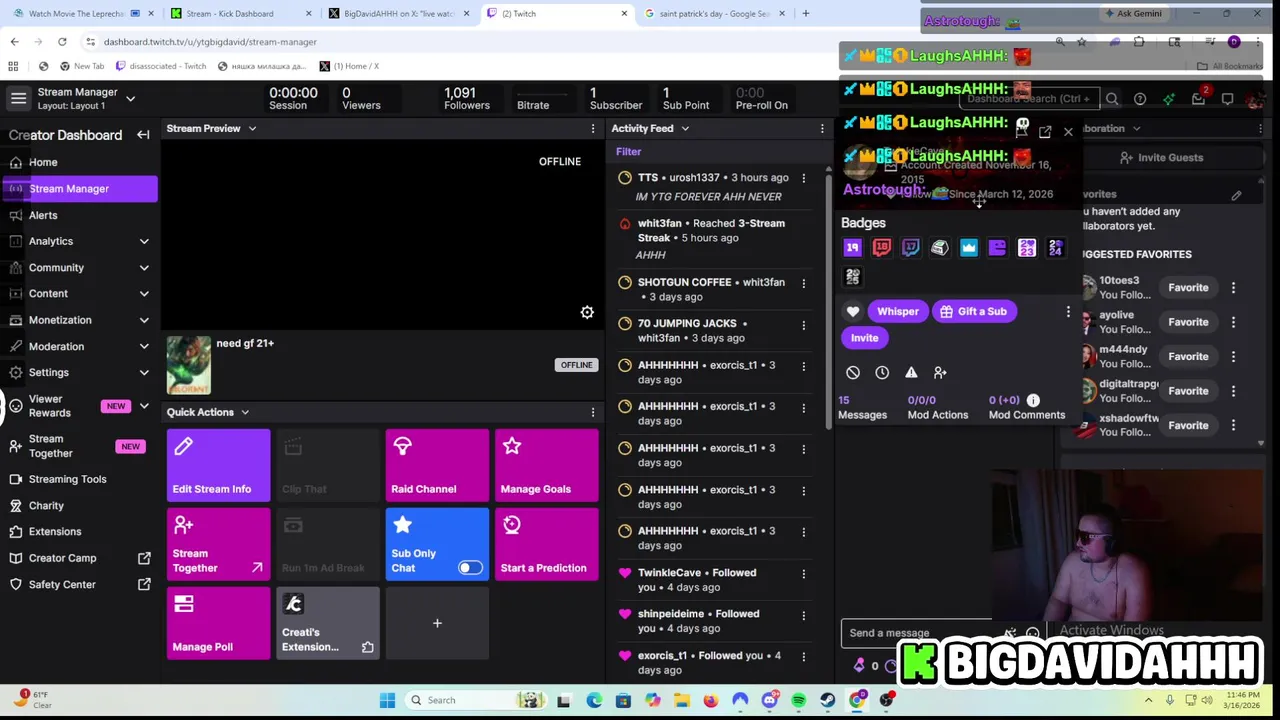Click the 2023 badge in Badges
The image size is (1280, 720).
(1027, 248)
